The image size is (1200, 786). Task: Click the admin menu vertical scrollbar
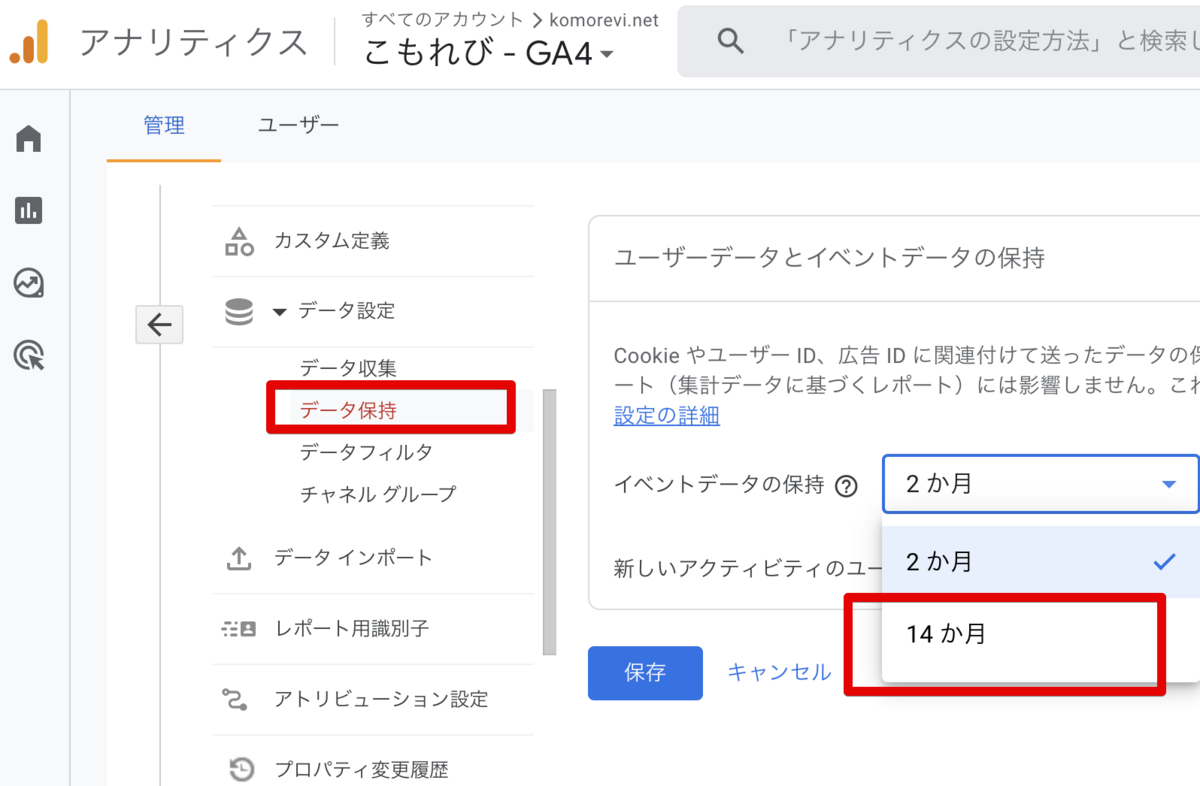coord(549,521)
